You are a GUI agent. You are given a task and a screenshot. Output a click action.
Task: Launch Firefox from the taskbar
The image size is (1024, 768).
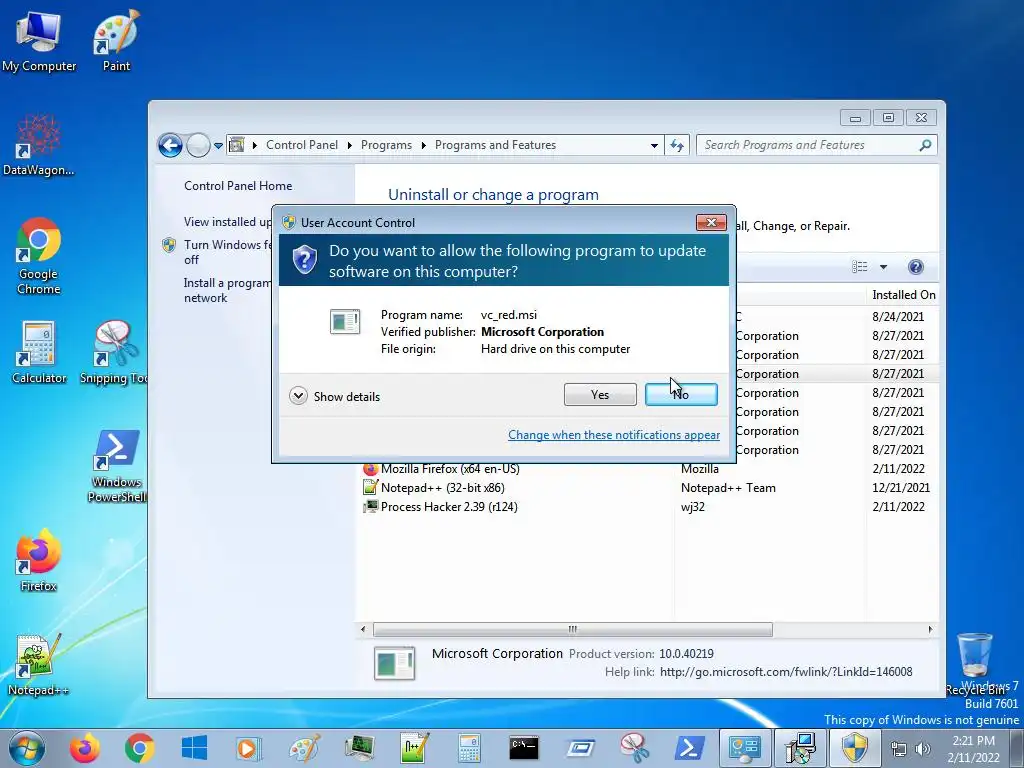[85, 748]
